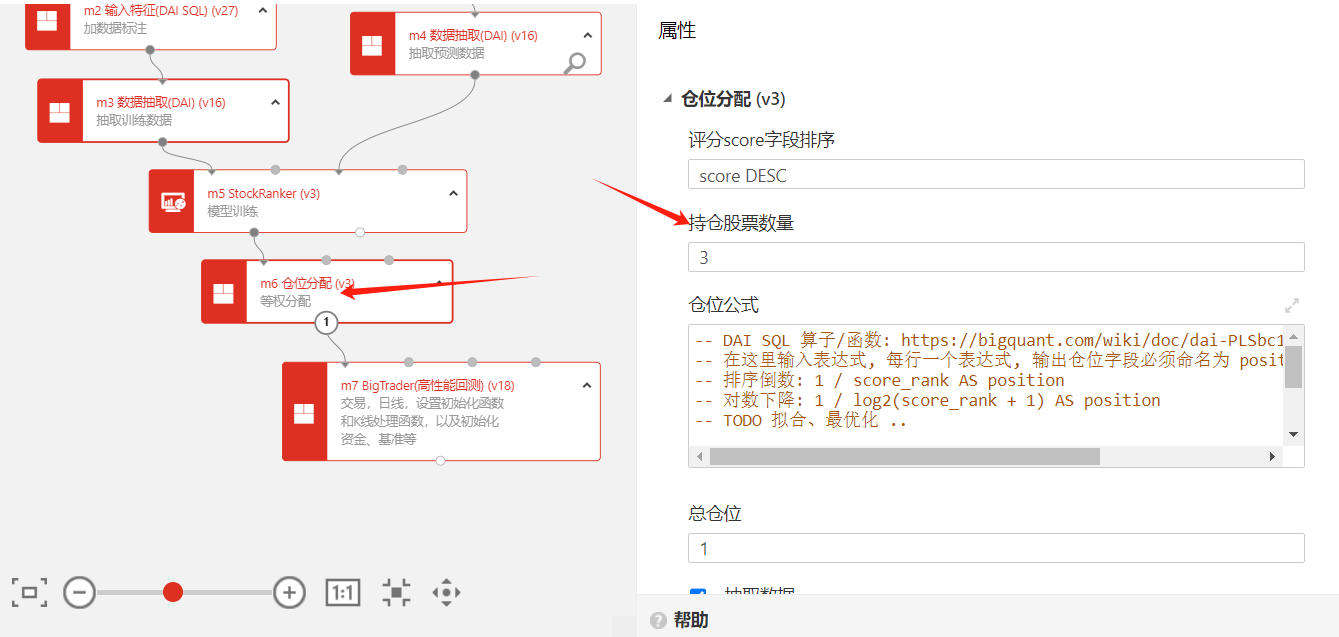This screenshot has width=1339, height=637.
Task: Zoom in canvas with plus button
Action: coord(289,593)
